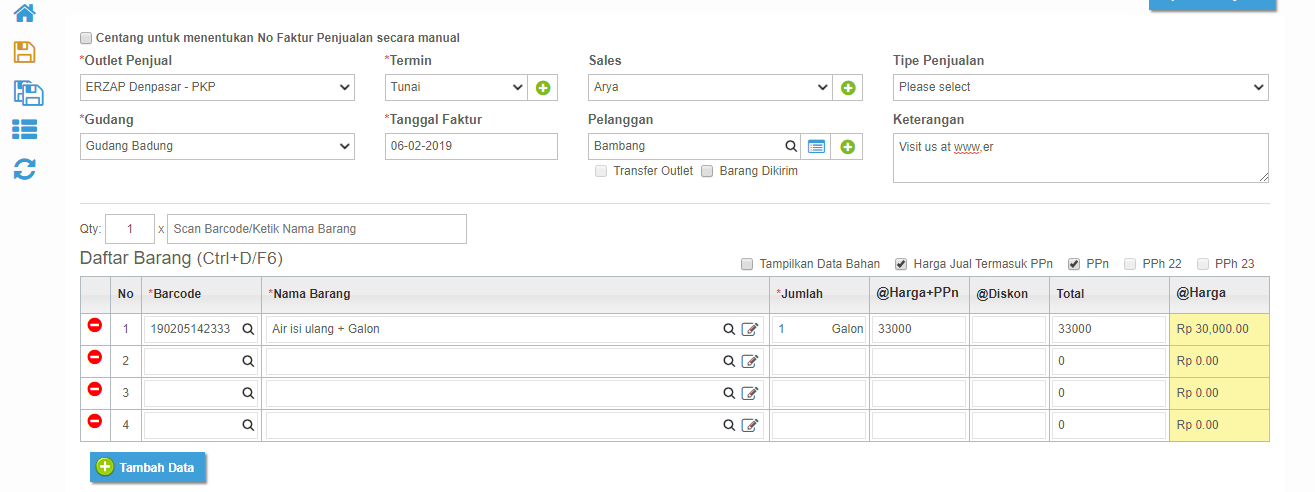Screen dimensions: 1315x492
Task: Add new Sales person with green plus
Action: [848, 88]
